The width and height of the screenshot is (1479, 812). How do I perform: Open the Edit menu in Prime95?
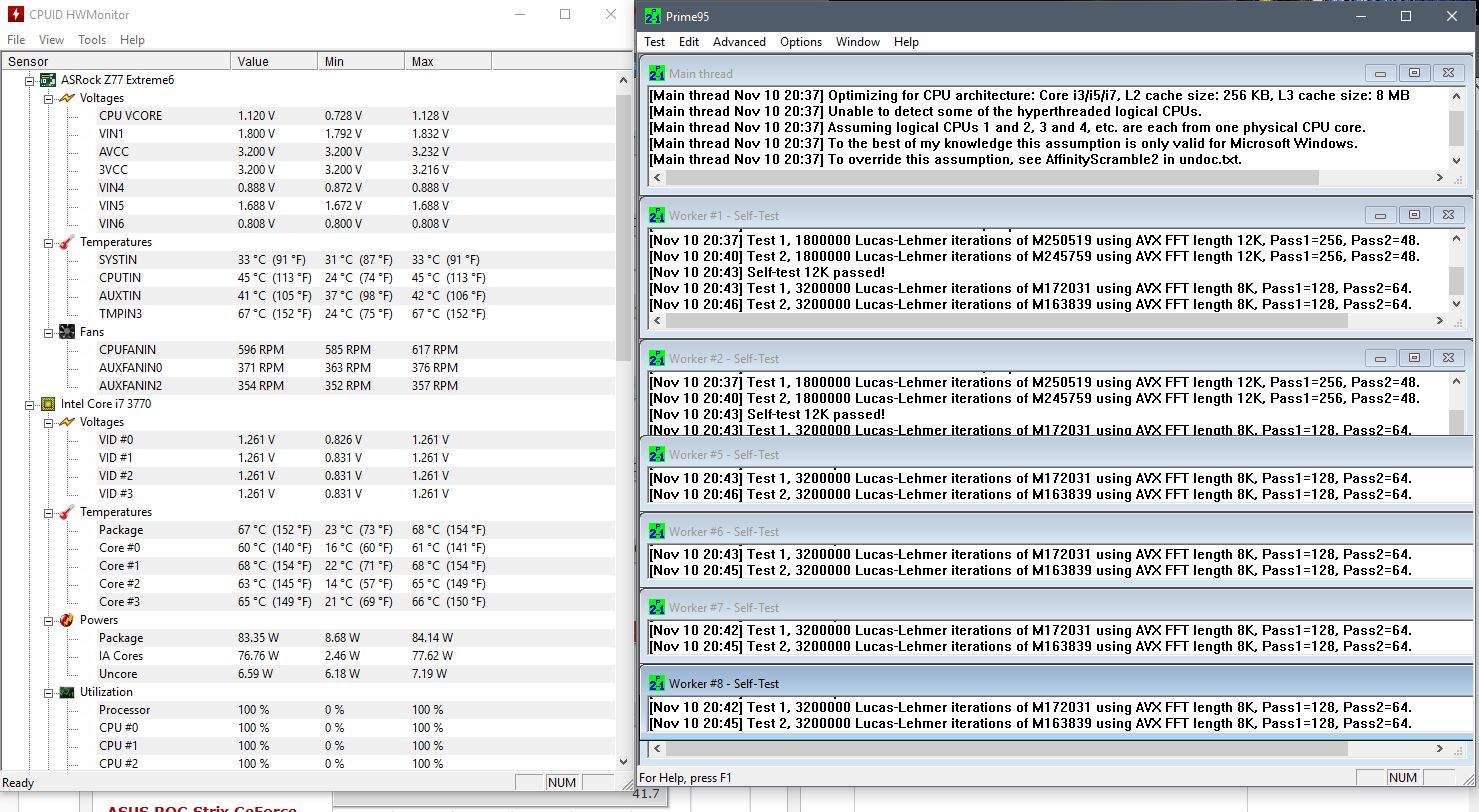[x=689, y=42]
